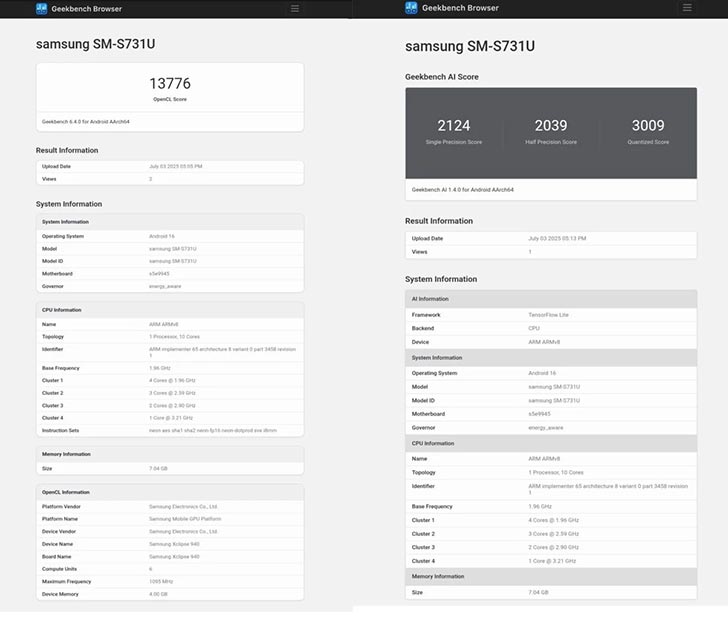
Task: Click the Model ID row on the OpenCL page
Action: 170,261
